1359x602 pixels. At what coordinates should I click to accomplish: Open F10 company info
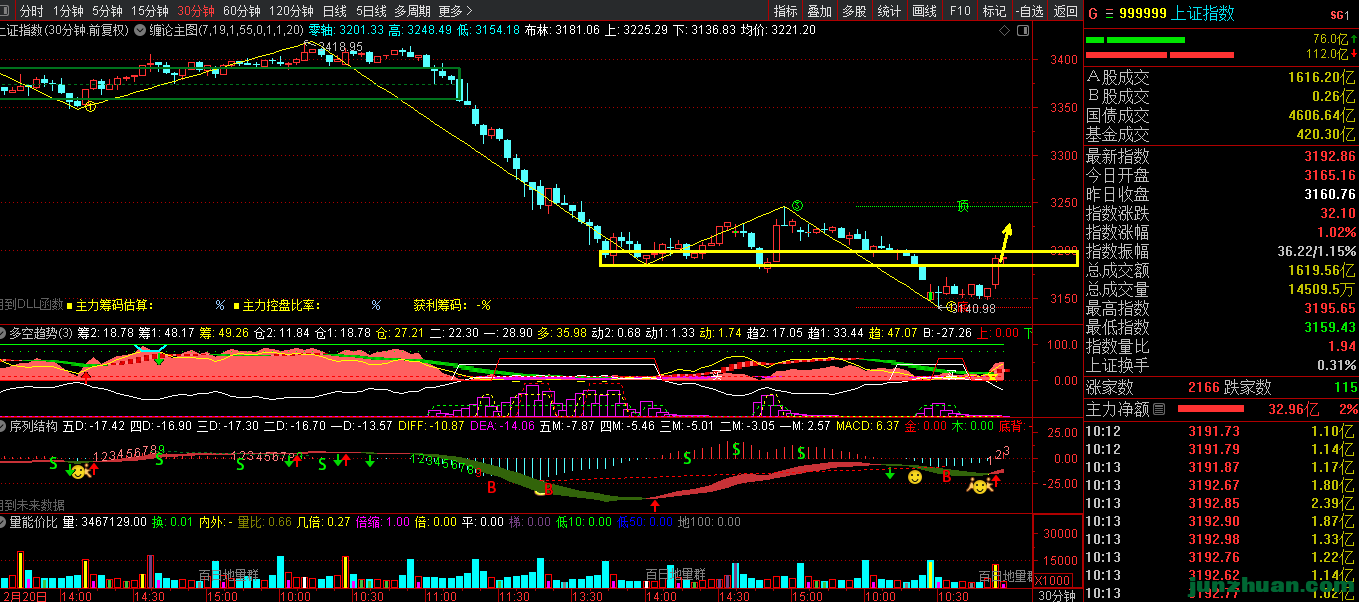[960, 11]
